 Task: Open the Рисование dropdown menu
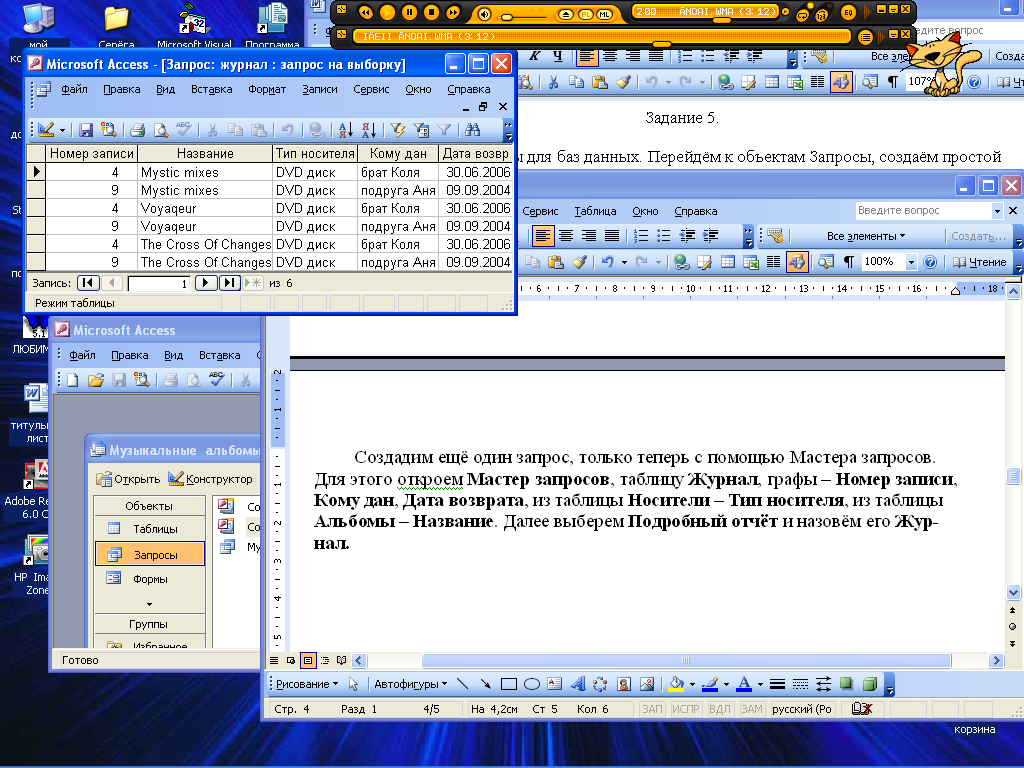click(307, 684)
